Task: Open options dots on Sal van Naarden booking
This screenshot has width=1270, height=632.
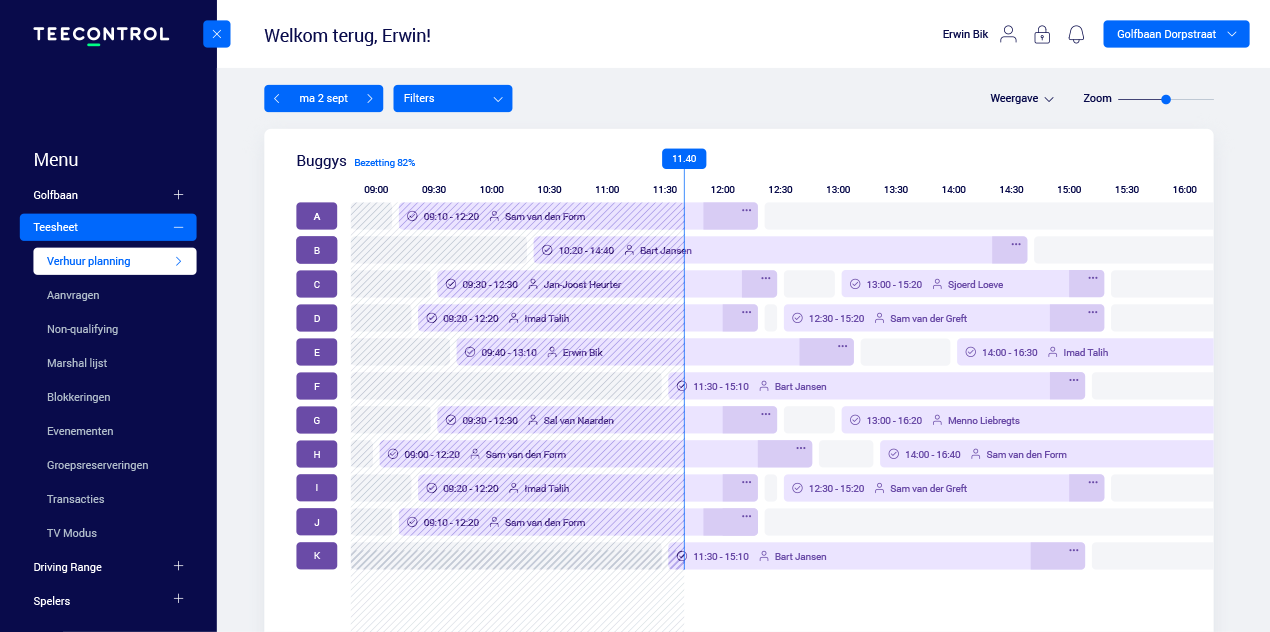Action: [x=765, y=414]
